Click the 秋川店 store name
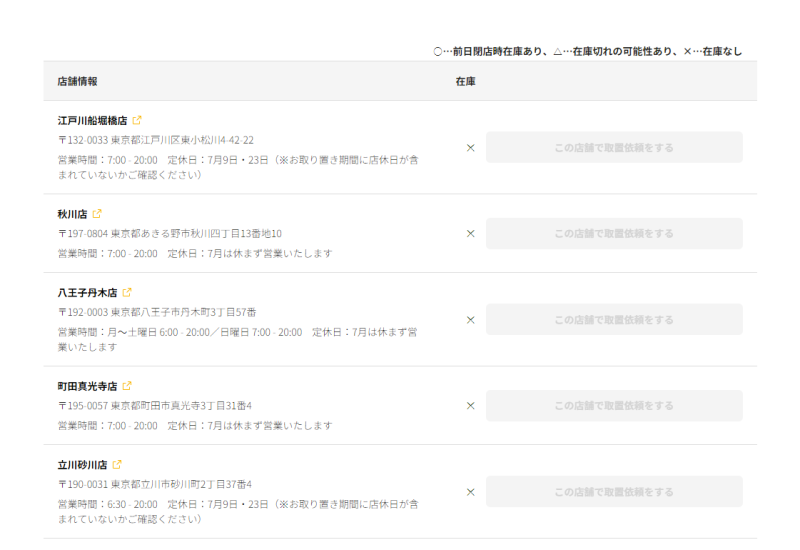The width and height of the screenshot is (800, 550). (72, 213)
